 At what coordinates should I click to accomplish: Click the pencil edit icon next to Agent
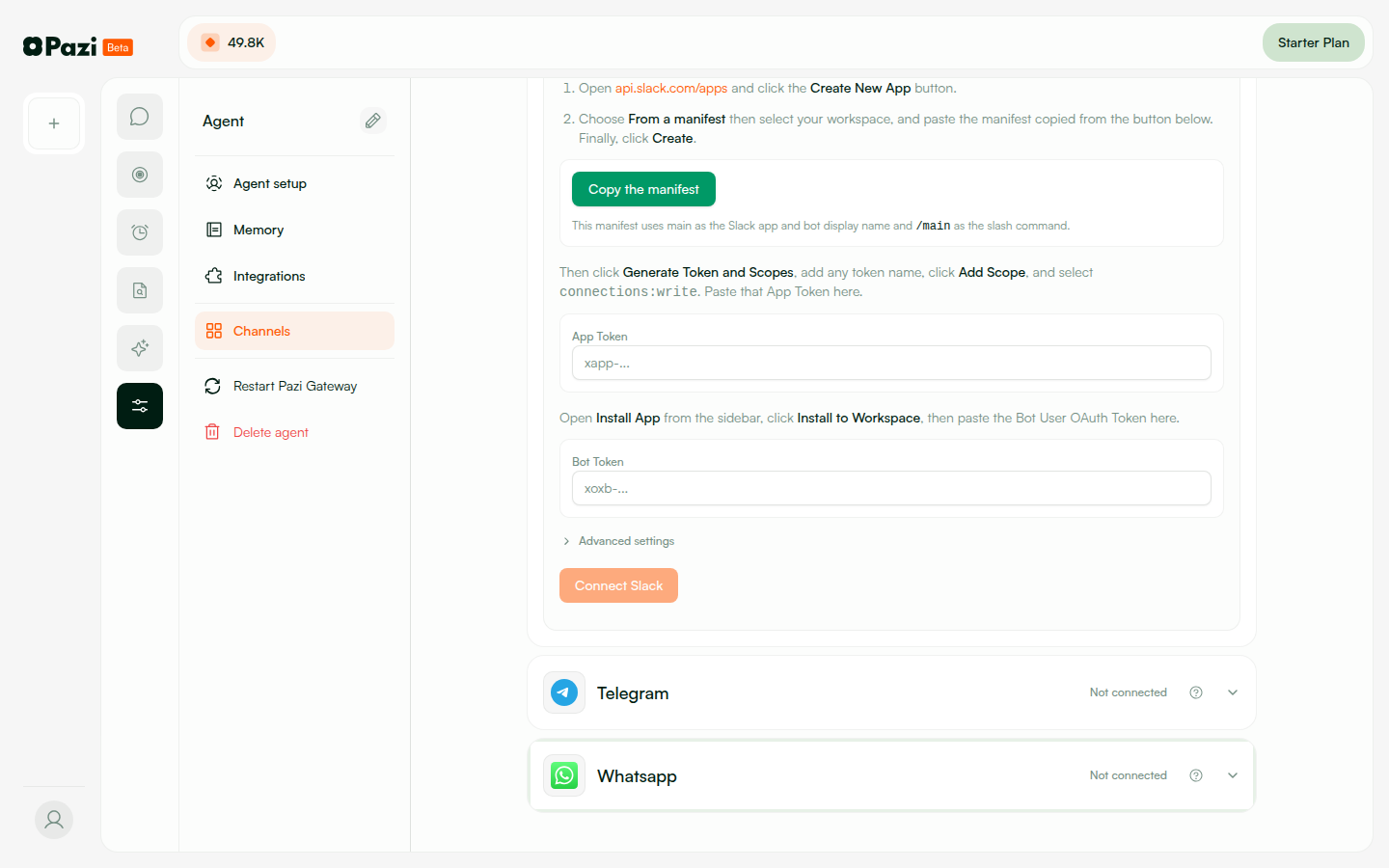point(372,120)
